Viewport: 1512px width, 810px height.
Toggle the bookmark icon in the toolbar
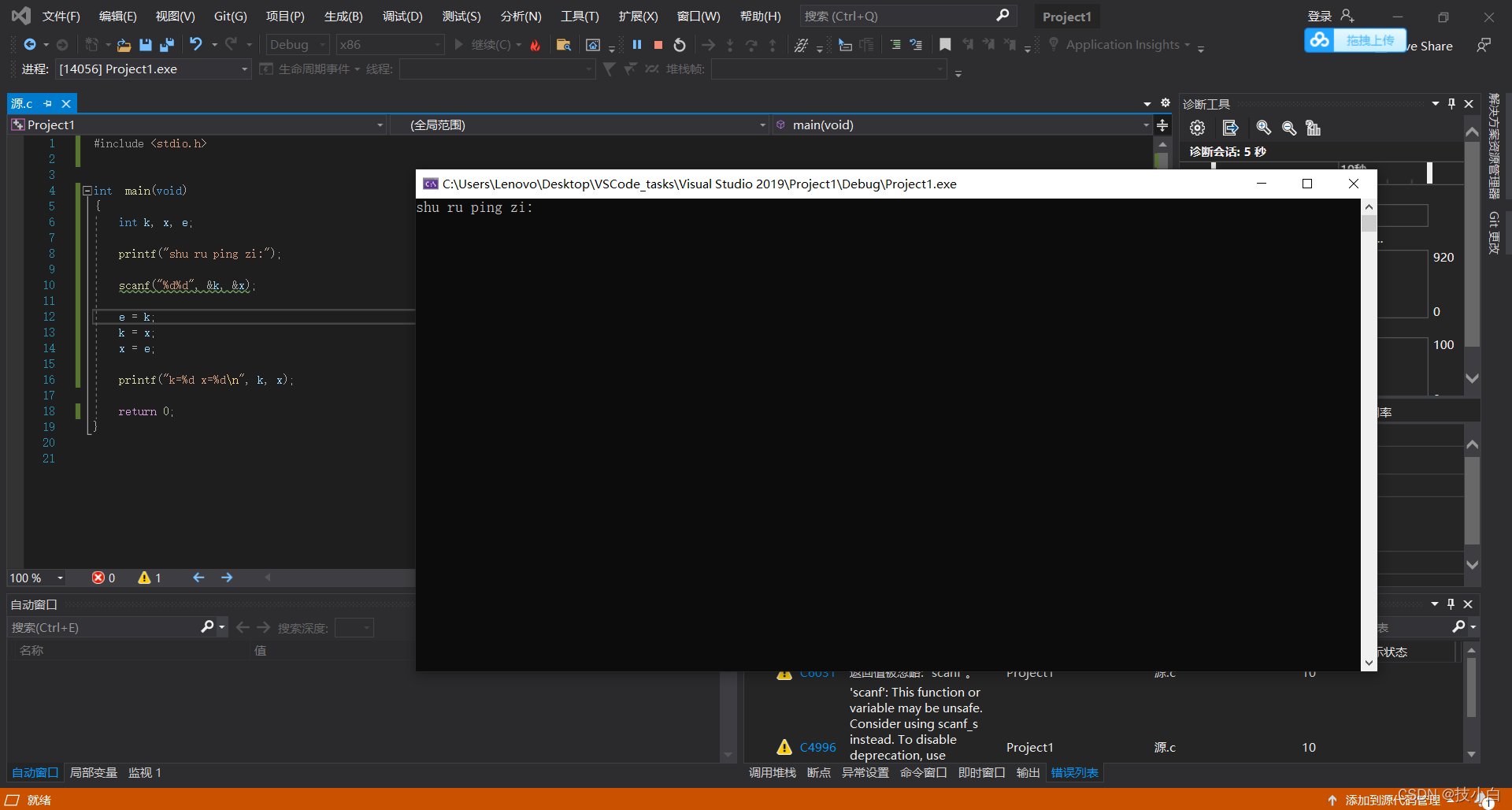point(945,45)
